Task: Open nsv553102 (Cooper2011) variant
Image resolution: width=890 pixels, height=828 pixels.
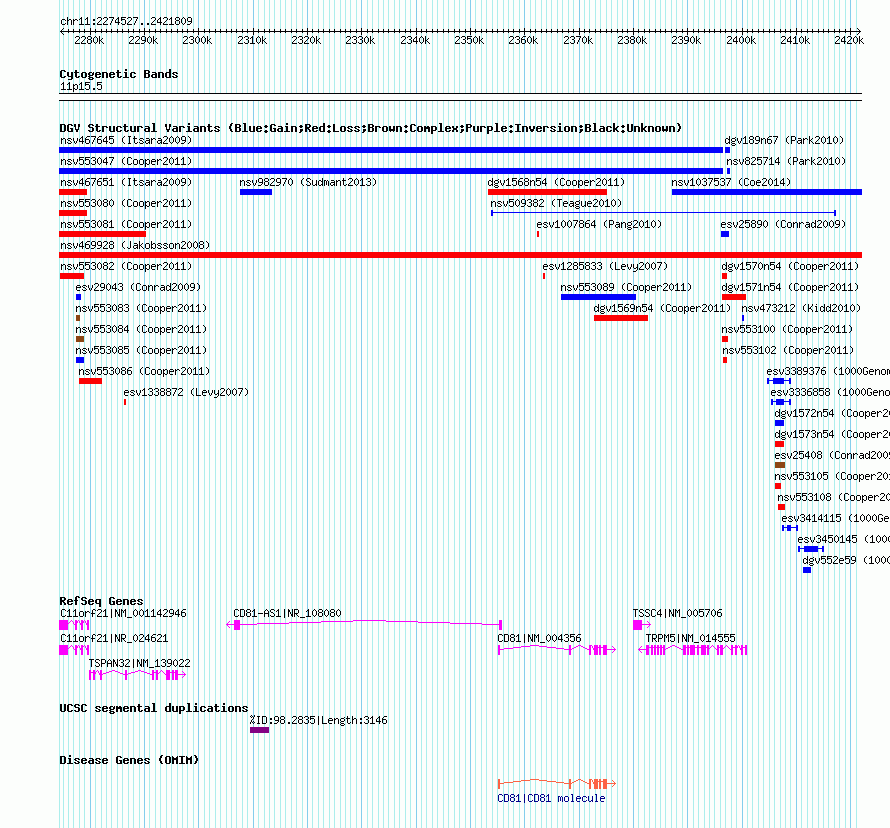Action: [725, 360]
